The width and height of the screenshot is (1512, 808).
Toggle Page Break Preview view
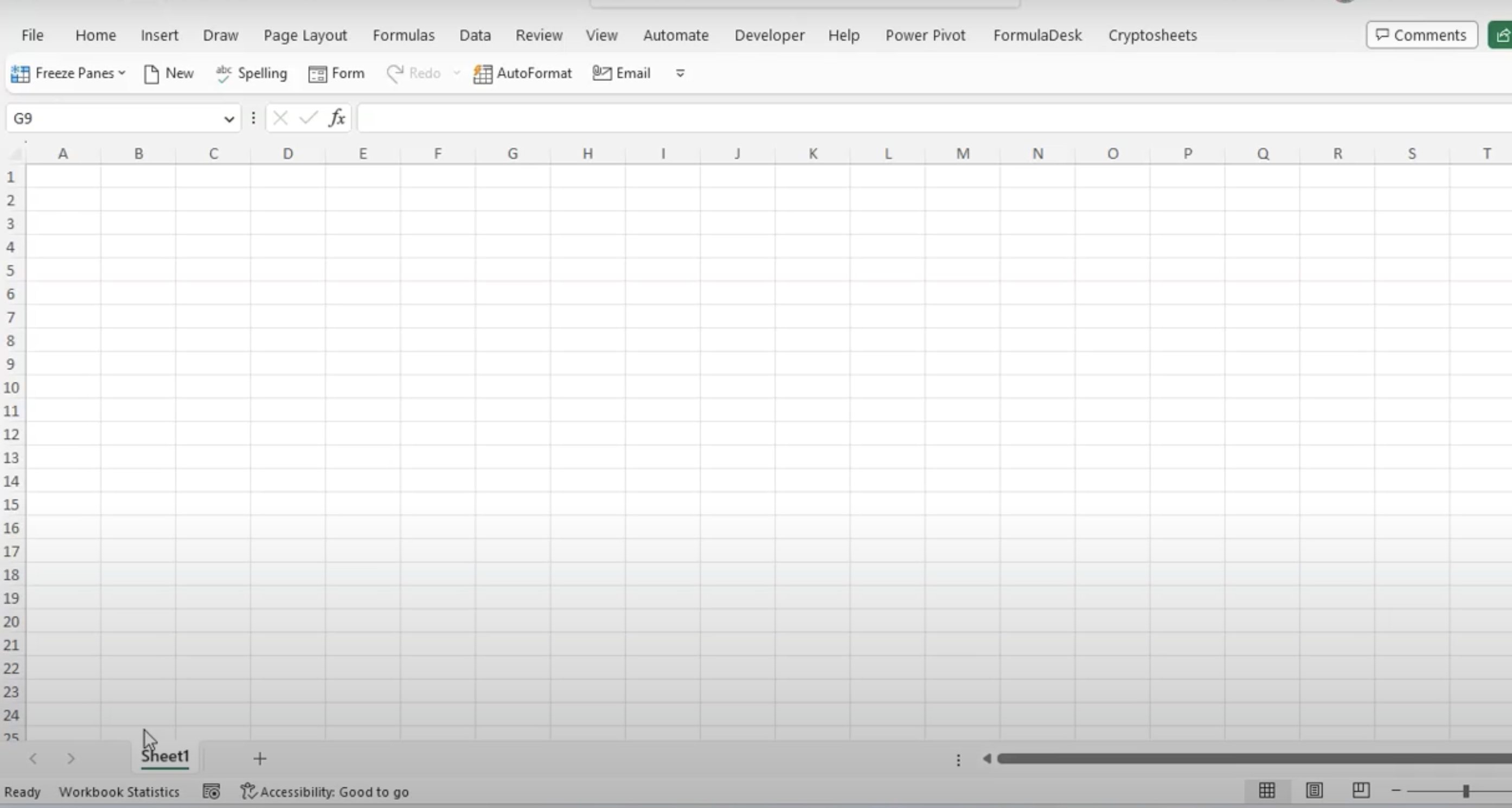[x=1361, y=791]
